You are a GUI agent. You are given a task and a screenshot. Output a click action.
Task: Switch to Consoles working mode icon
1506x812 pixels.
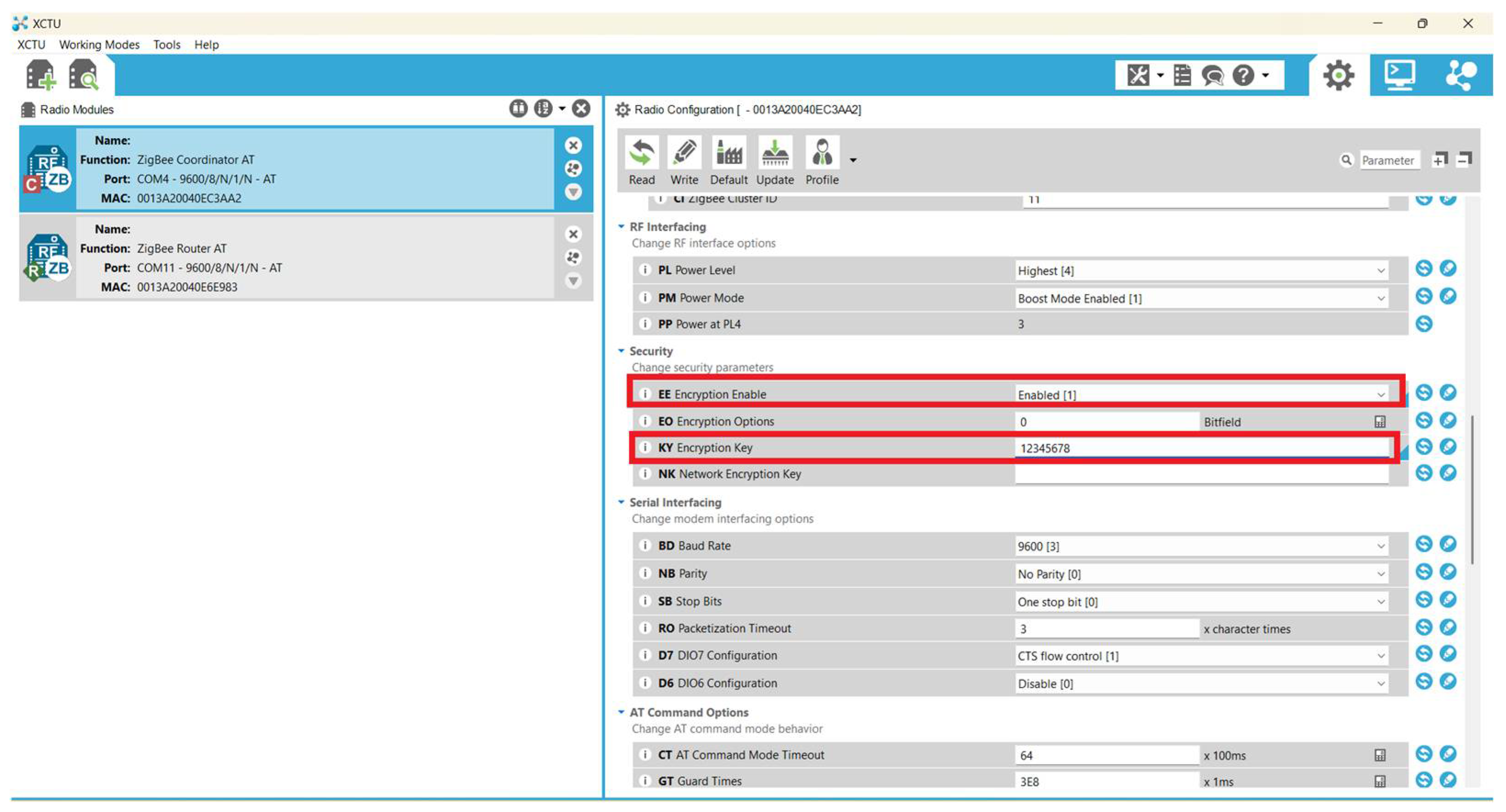[x=1399, y=75]
